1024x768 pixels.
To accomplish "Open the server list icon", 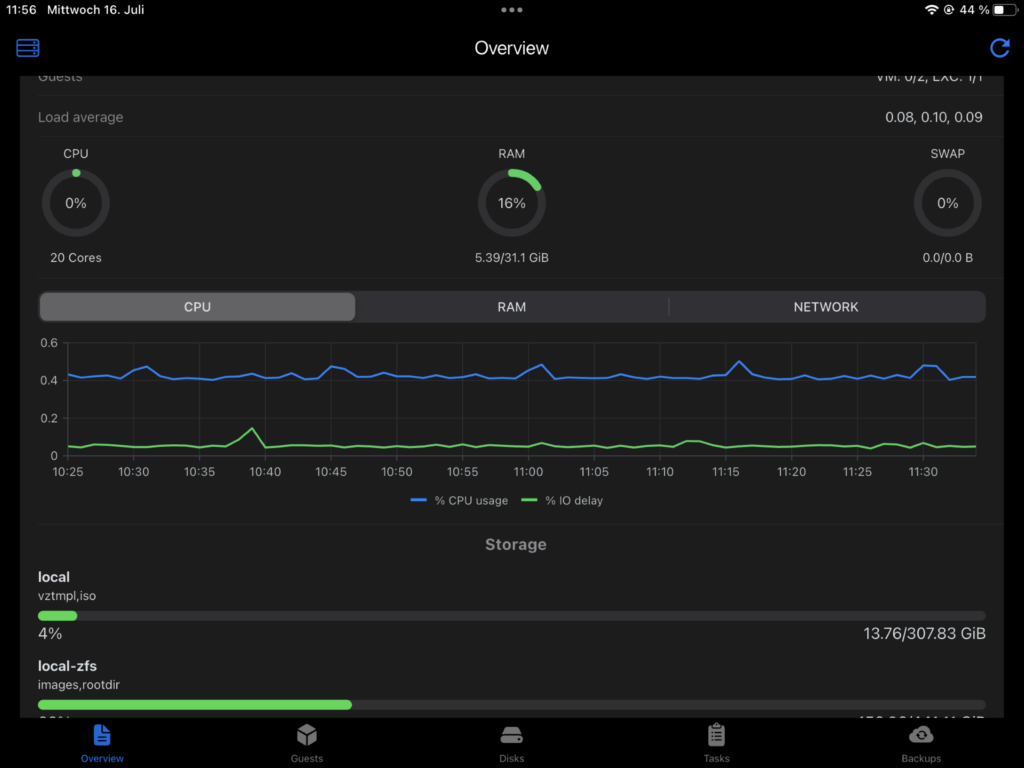I will point(27,48).
